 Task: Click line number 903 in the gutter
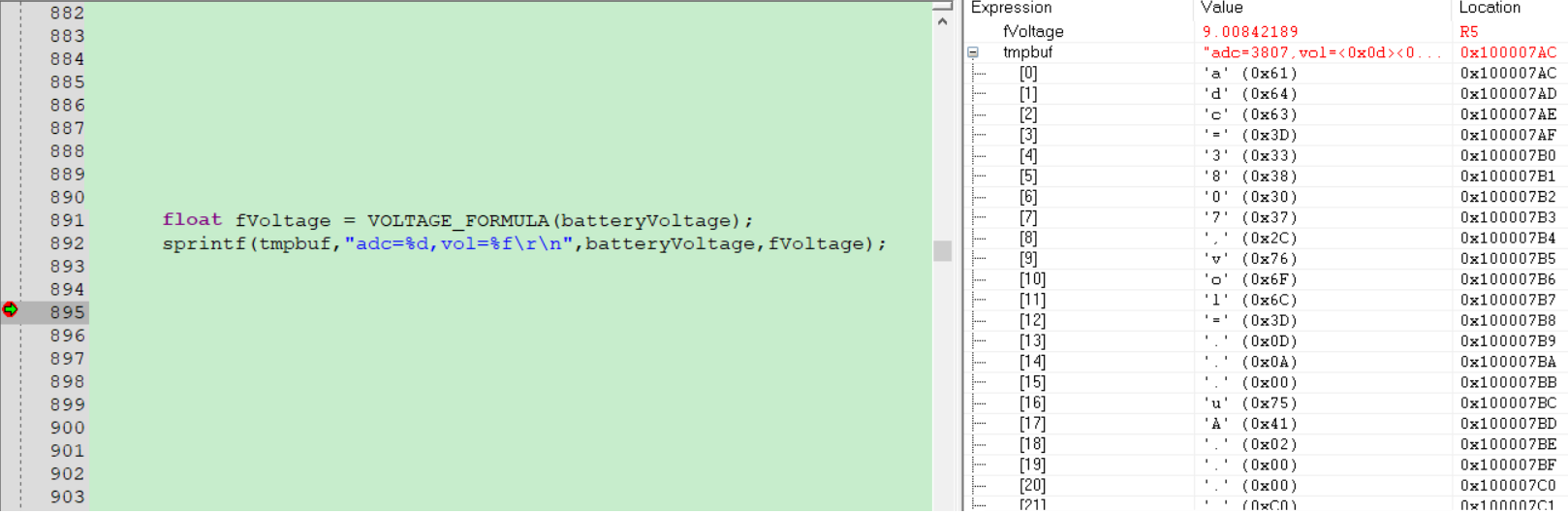click(67, 497)
